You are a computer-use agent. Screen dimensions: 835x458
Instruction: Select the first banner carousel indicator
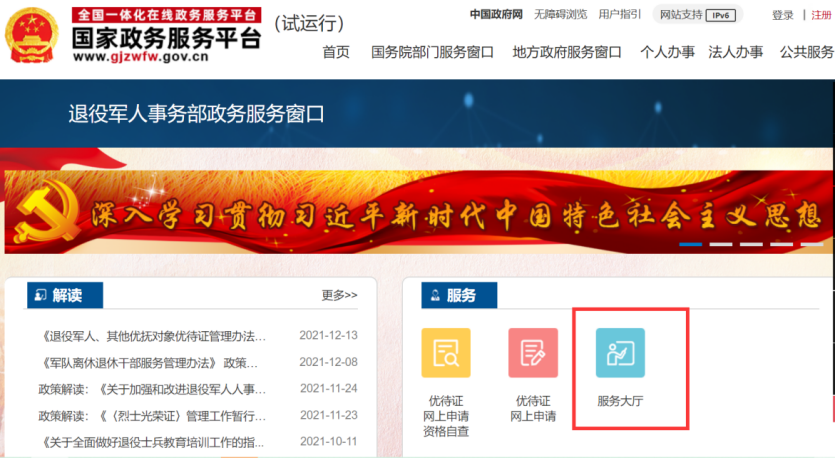point(690,244)
